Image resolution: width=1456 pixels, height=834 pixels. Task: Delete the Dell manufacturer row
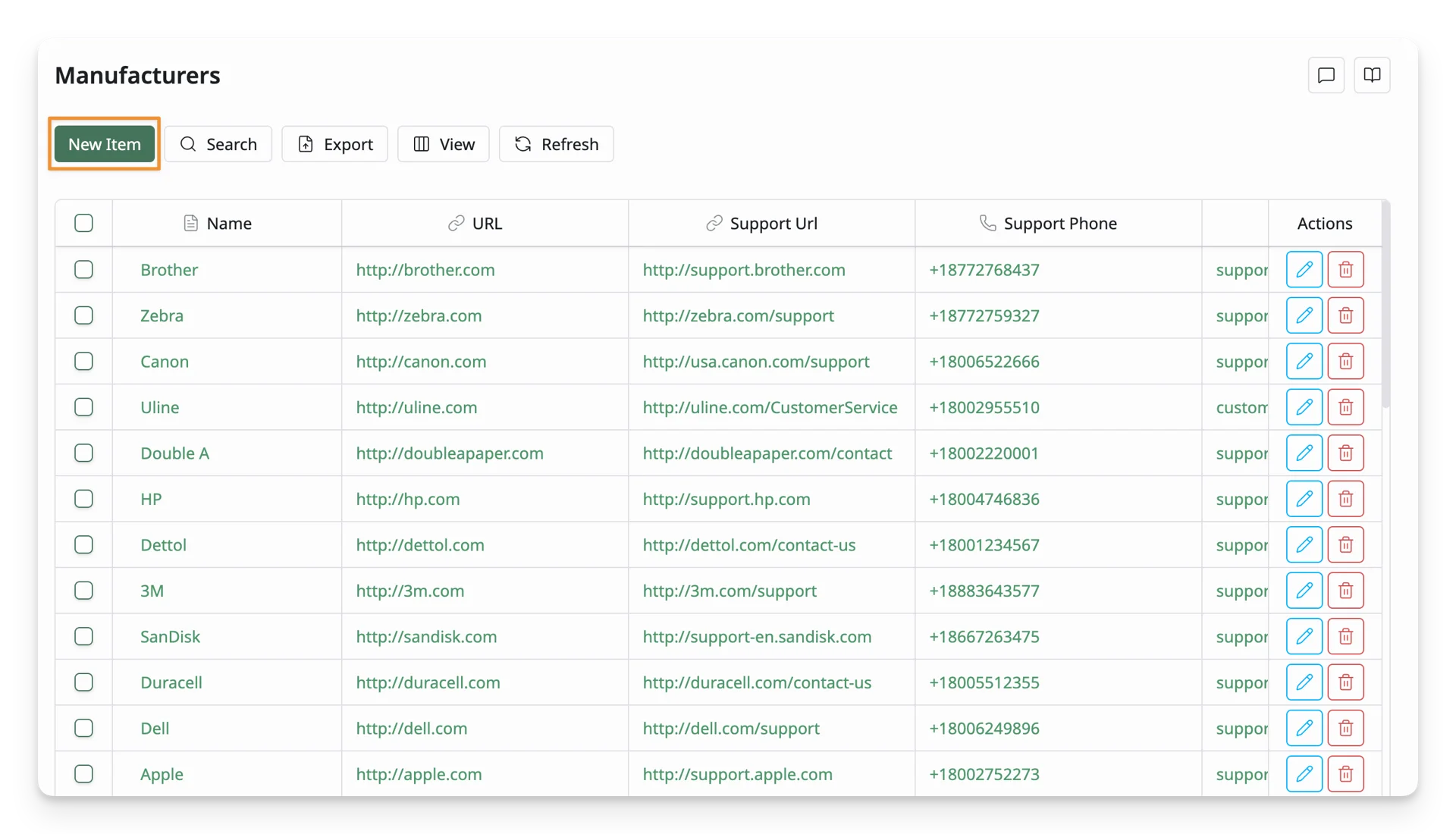click(1346, 728)
